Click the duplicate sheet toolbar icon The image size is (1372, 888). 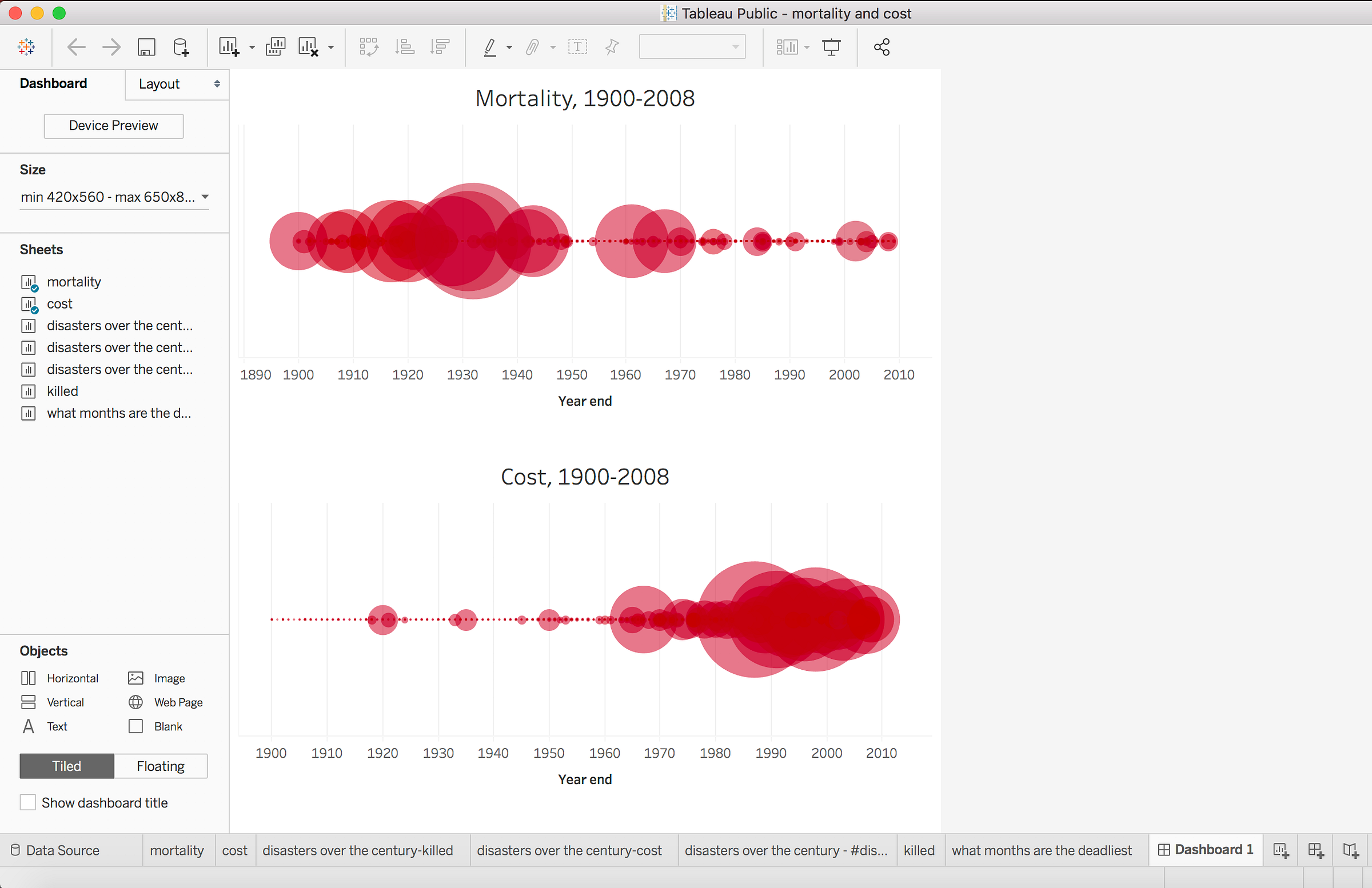click(276, 47)
